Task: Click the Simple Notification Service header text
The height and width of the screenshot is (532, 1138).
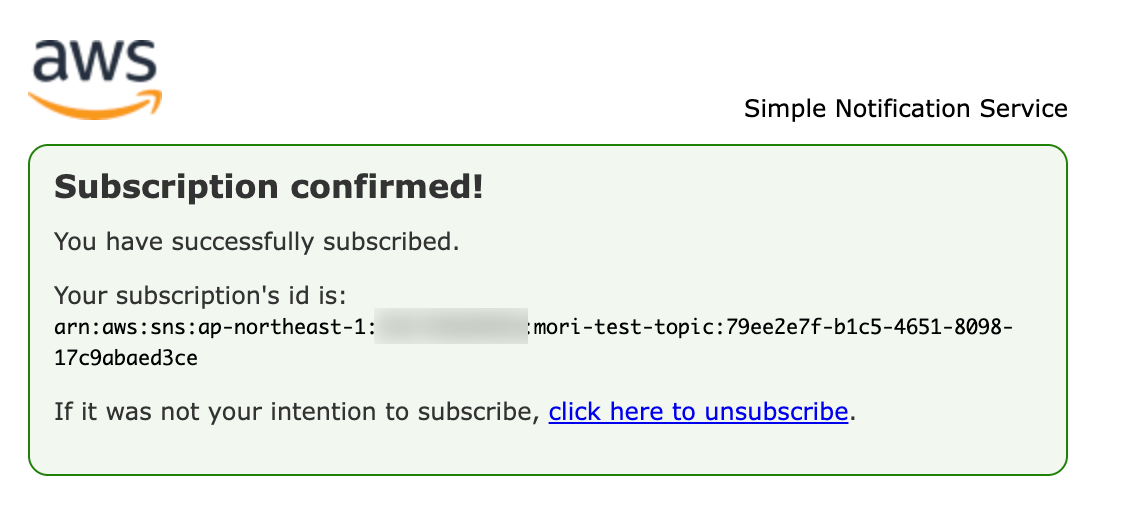Action: pos(906,109)
